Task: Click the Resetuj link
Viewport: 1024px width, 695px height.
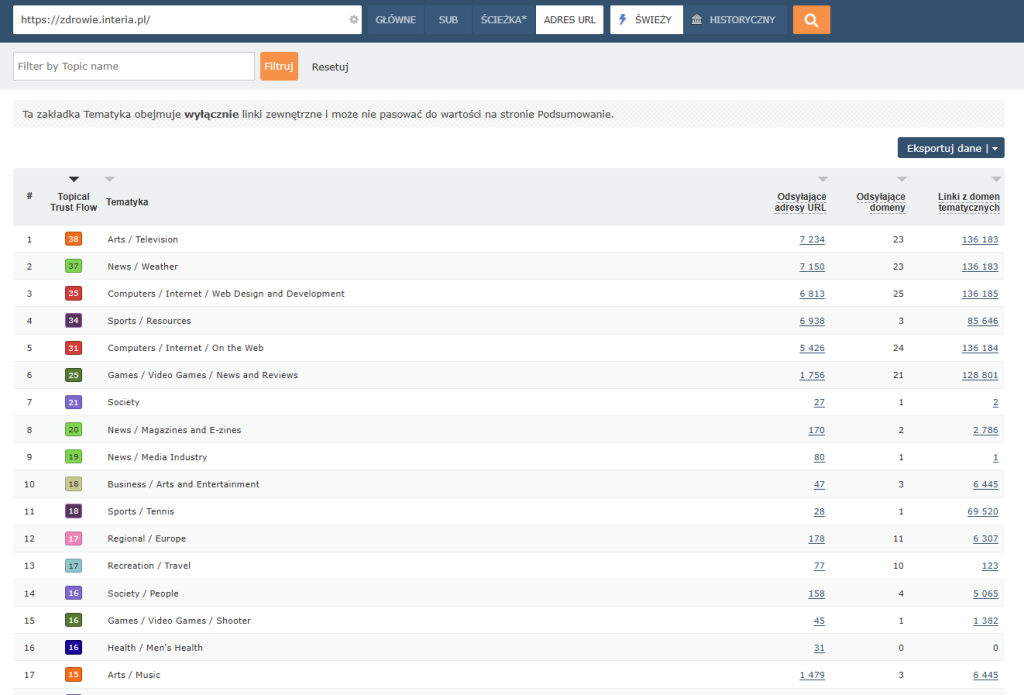Action: (x=330, y=67)
